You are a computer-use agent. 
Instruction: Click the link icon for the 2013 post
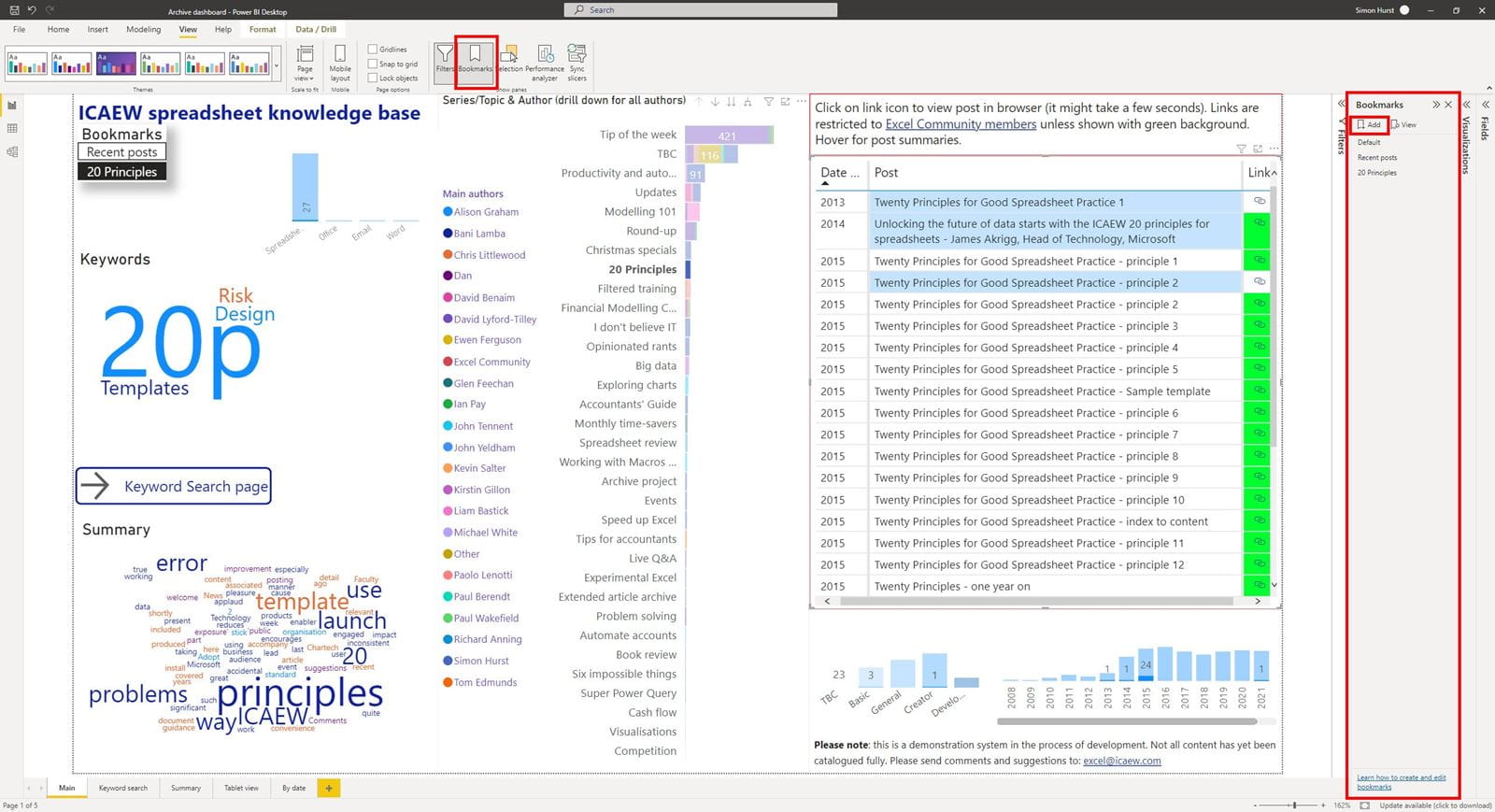(1259, 201)
